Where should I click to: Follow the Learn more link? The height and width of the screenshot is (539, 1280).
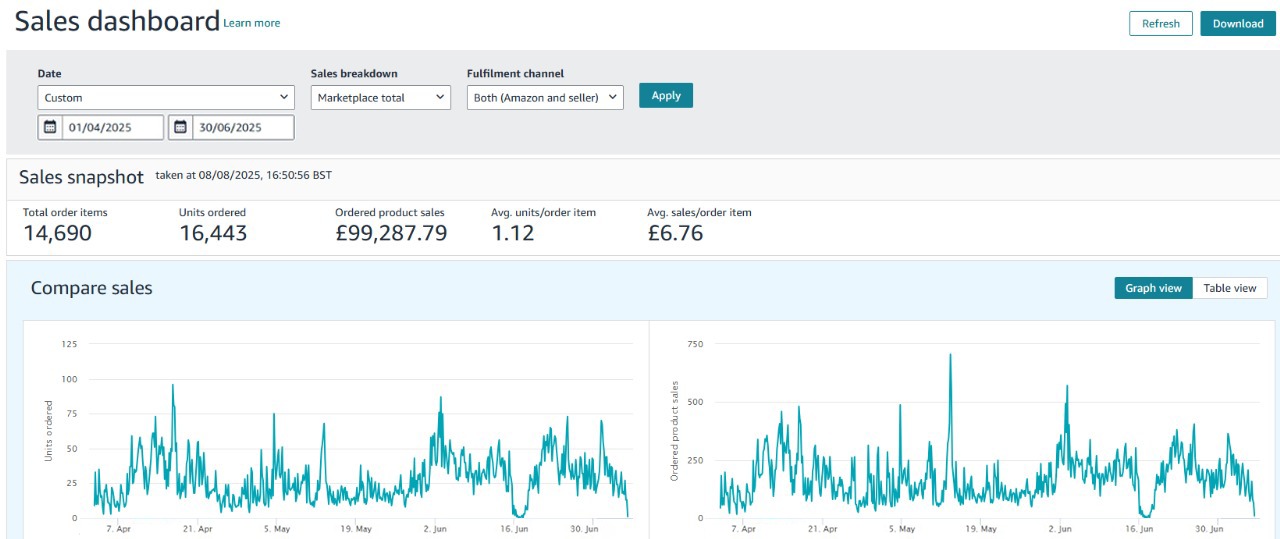coord(252,23)
